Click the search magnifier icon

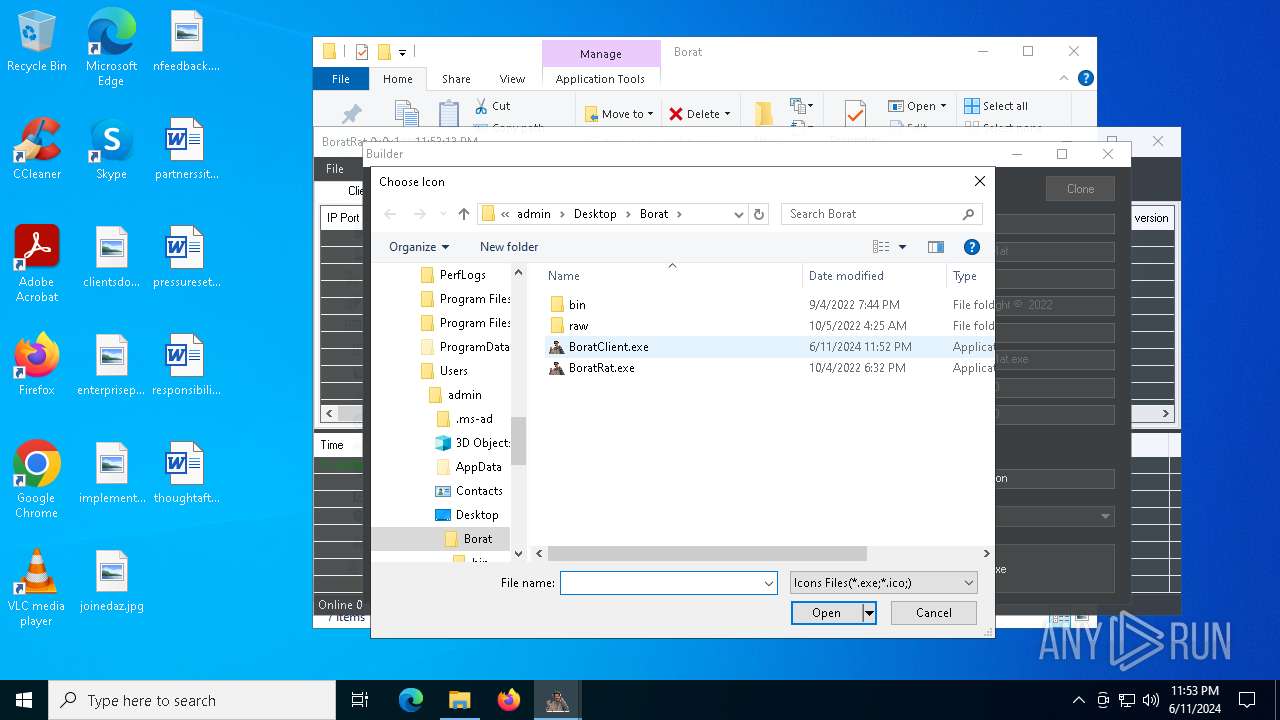pyautogui.click(x=968, y=214)
